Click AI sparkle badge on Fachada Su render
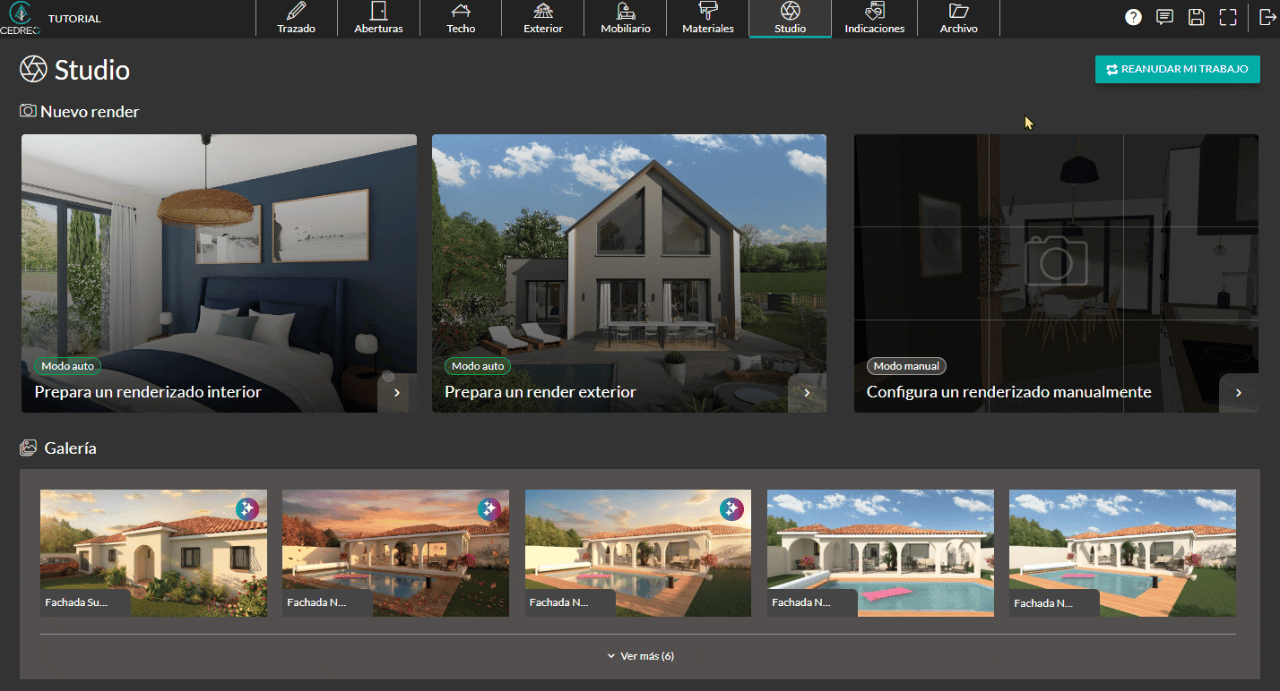This screenshot has height=691, width=1280. pos(247,509)
